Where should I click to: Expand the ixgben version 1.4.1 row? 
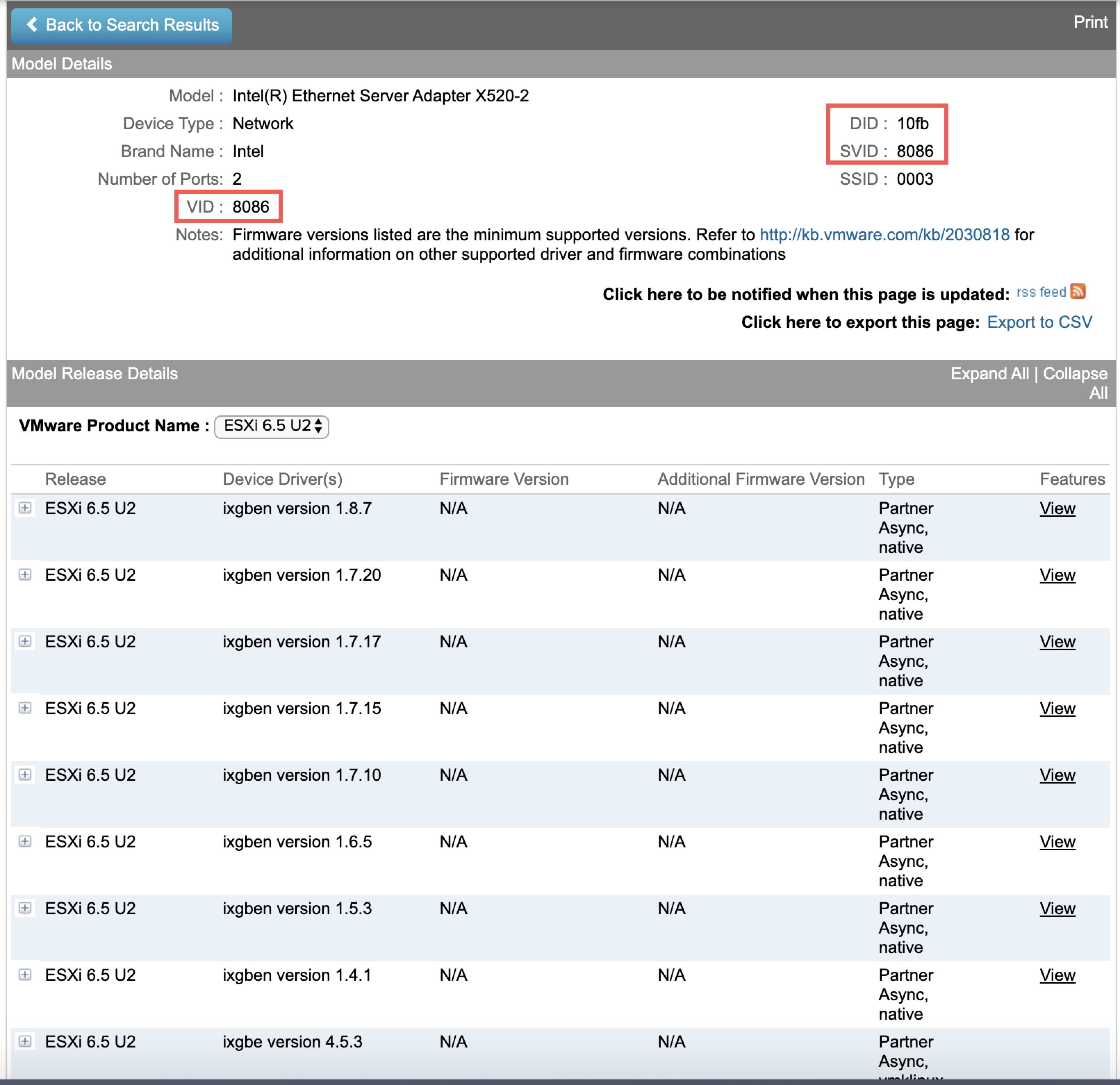(25, 975)
